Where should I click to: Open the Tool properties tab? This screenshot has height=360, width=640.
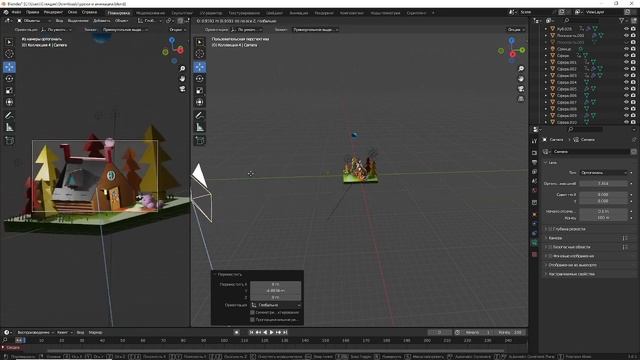click(534, 141)
